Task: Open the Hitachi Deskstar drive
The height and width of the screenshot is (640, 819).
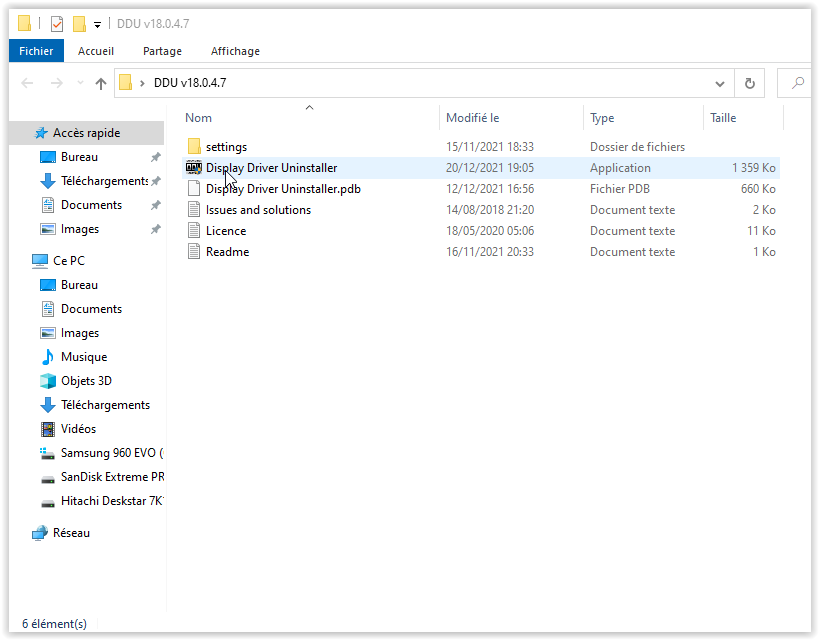Action: [111, 501]
